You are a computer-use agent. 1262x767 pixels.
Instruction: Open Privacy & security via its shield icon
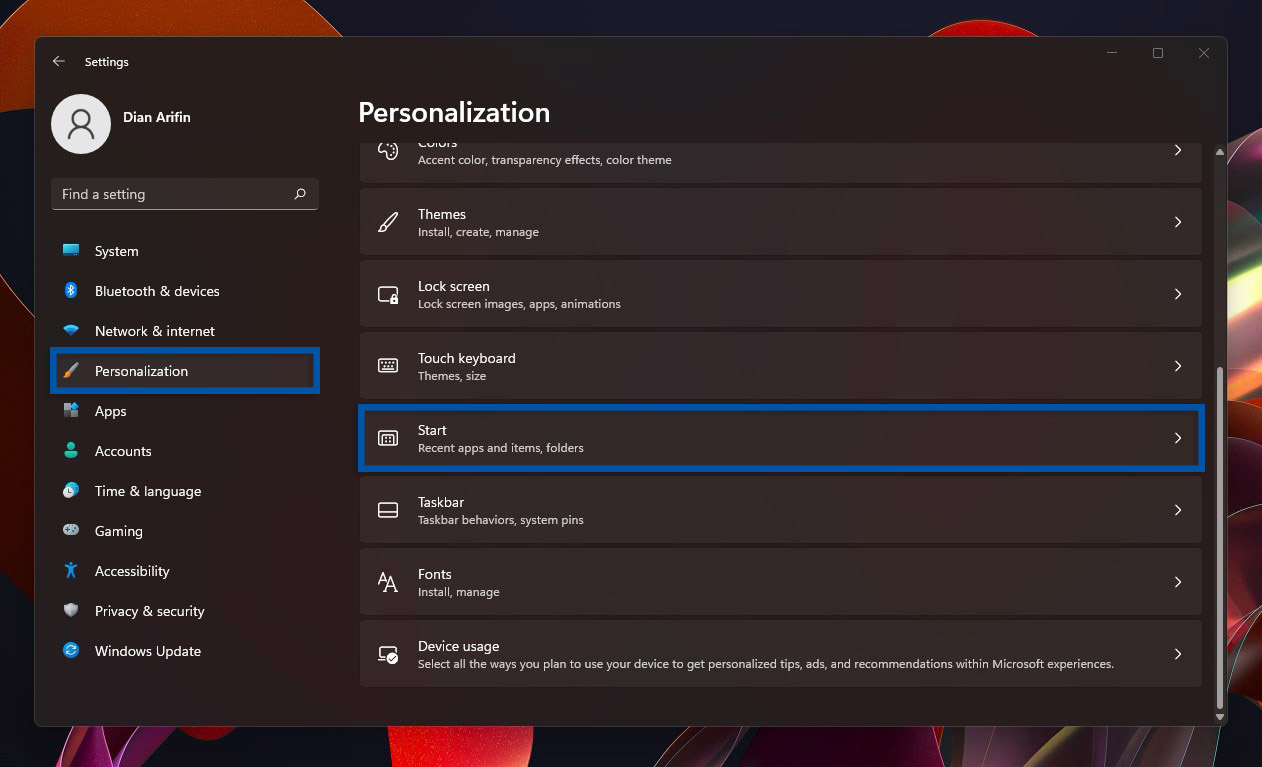click(x=71, y=611)
